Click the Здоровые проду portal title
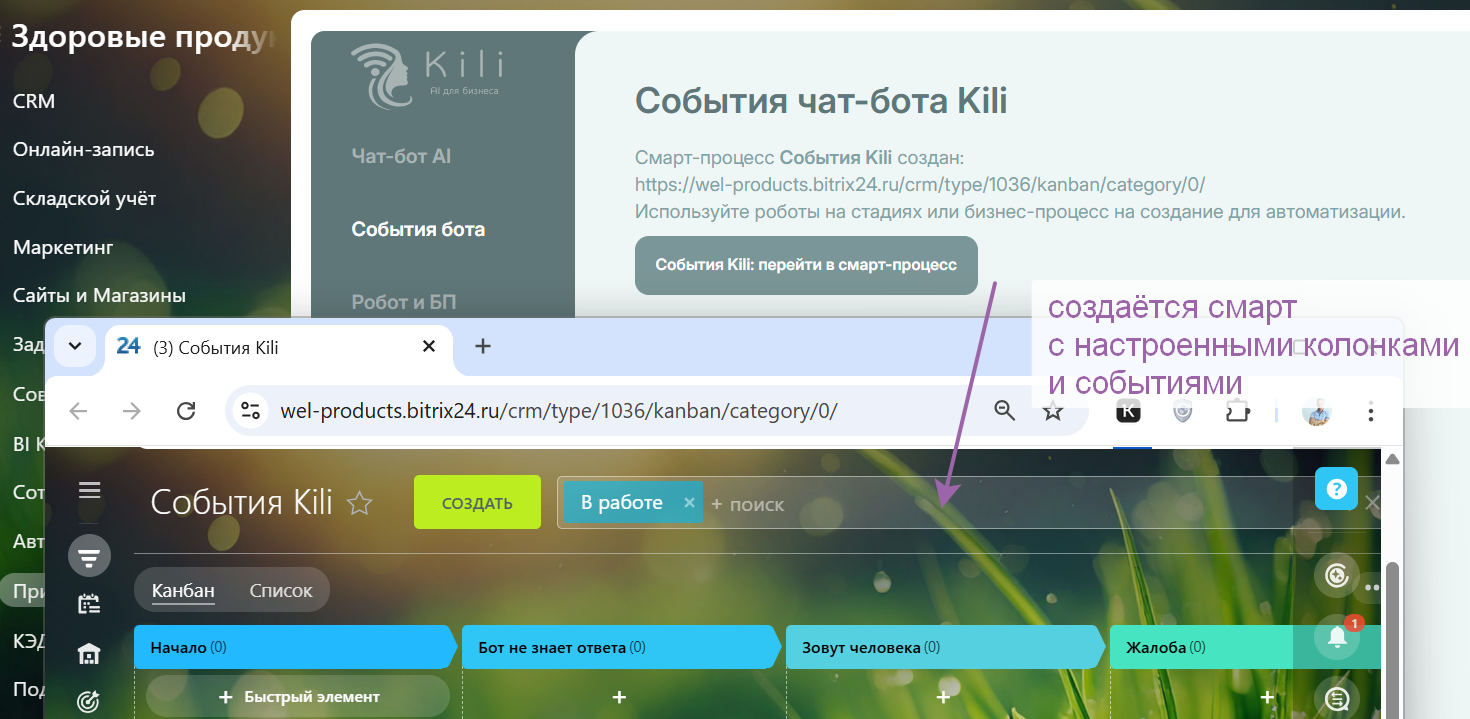 (142, 38)
